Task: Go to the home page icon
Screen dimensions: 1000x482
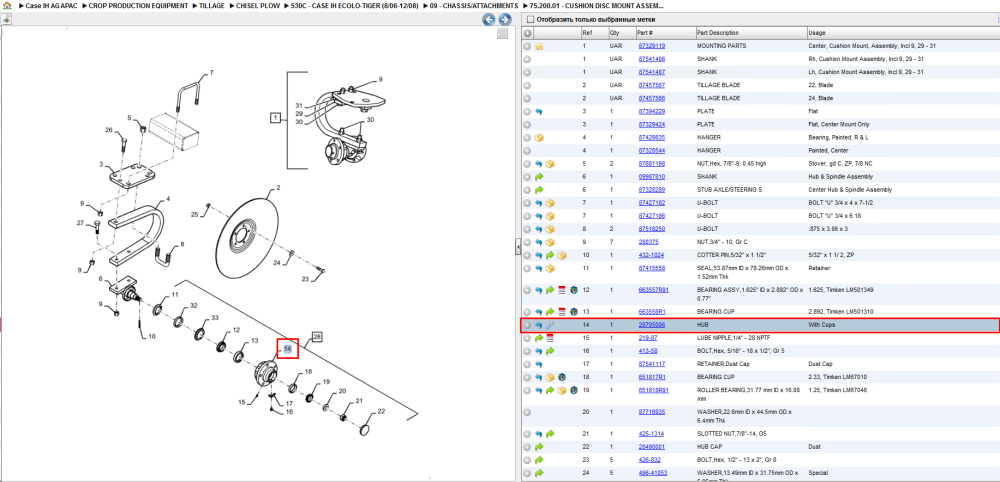Action: click(x=7, y=6)
